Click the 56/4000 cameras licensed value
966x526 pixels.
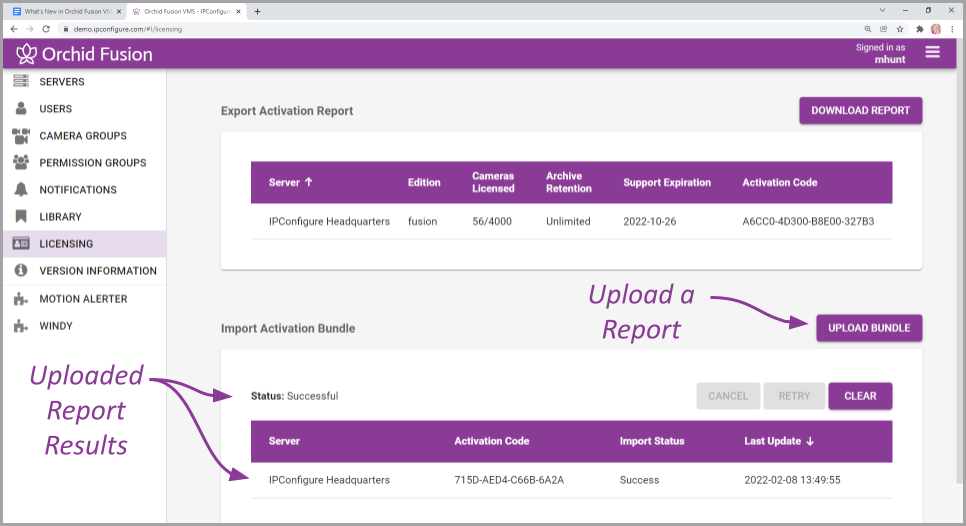coord(492,221)
